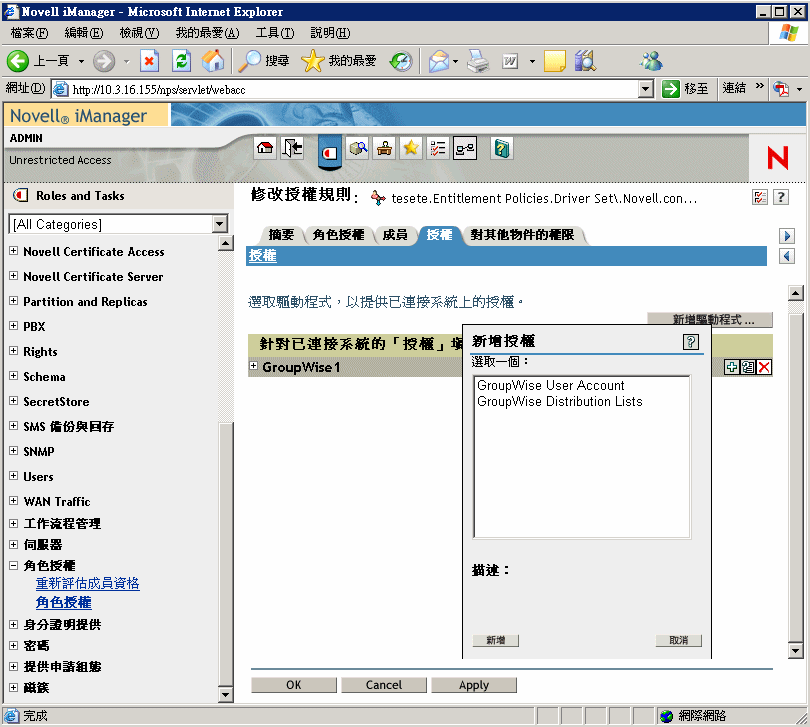Screen dimensions: 810x727
Task: Expand the GroupWise1 driver row
Action: click(x=254, y=366)
